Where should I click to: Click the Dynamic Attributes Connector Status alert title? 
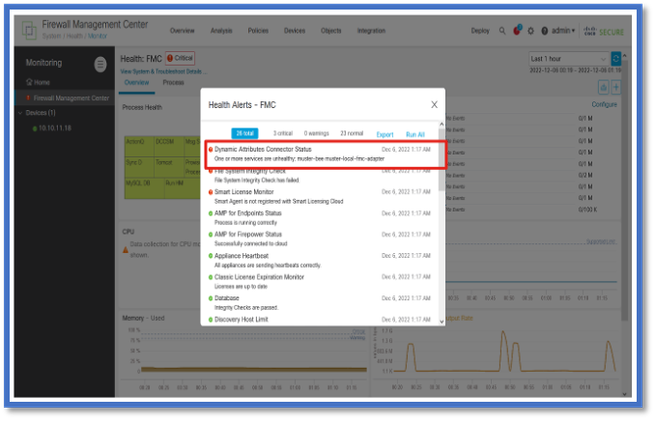point(263,150)
